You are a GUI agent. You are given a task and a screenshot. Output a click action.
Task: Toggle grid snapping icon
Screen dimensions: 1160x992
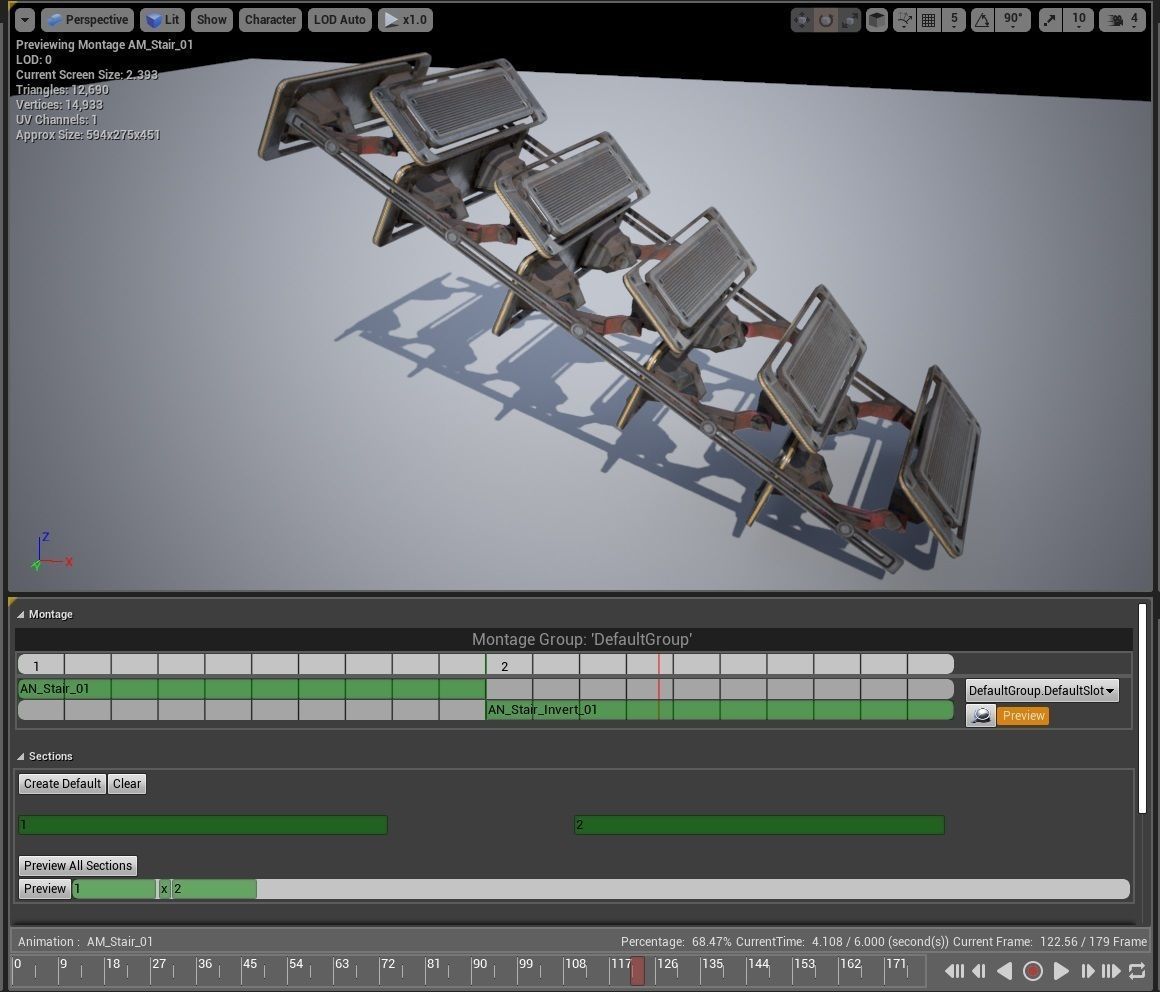tap(928, 20)
